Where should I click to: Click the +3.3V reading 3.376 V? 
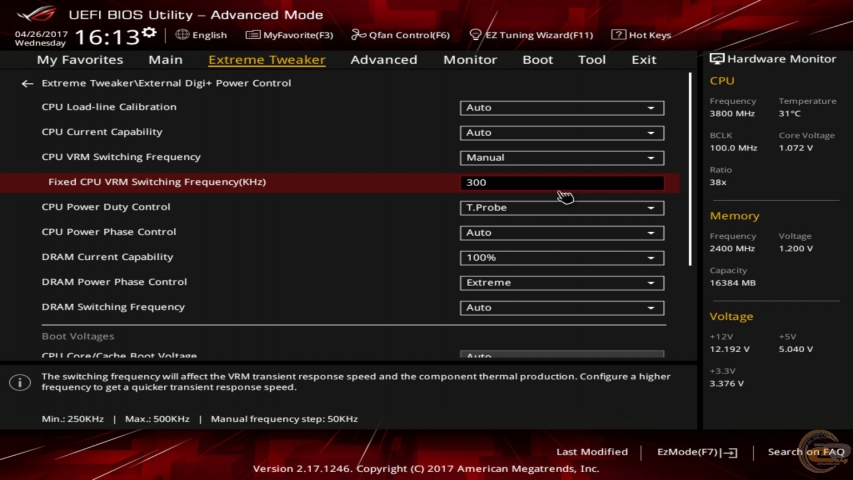[726, 384]
